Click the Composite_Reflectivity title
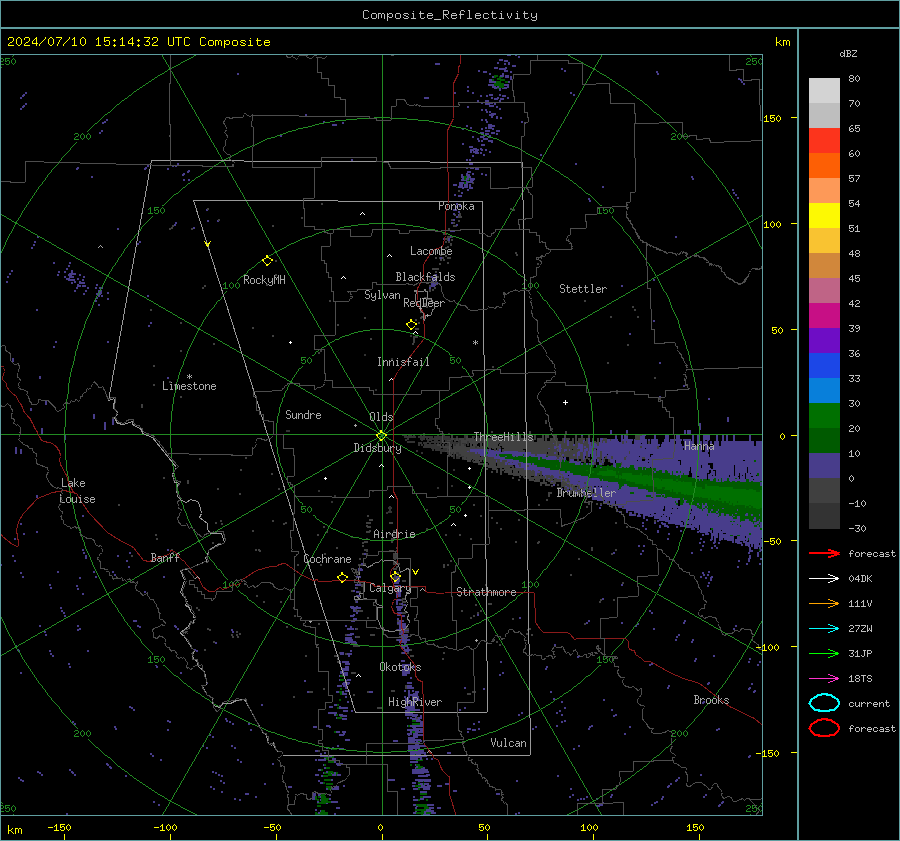The width and height of the screenshot is (900, 841). 449,15
